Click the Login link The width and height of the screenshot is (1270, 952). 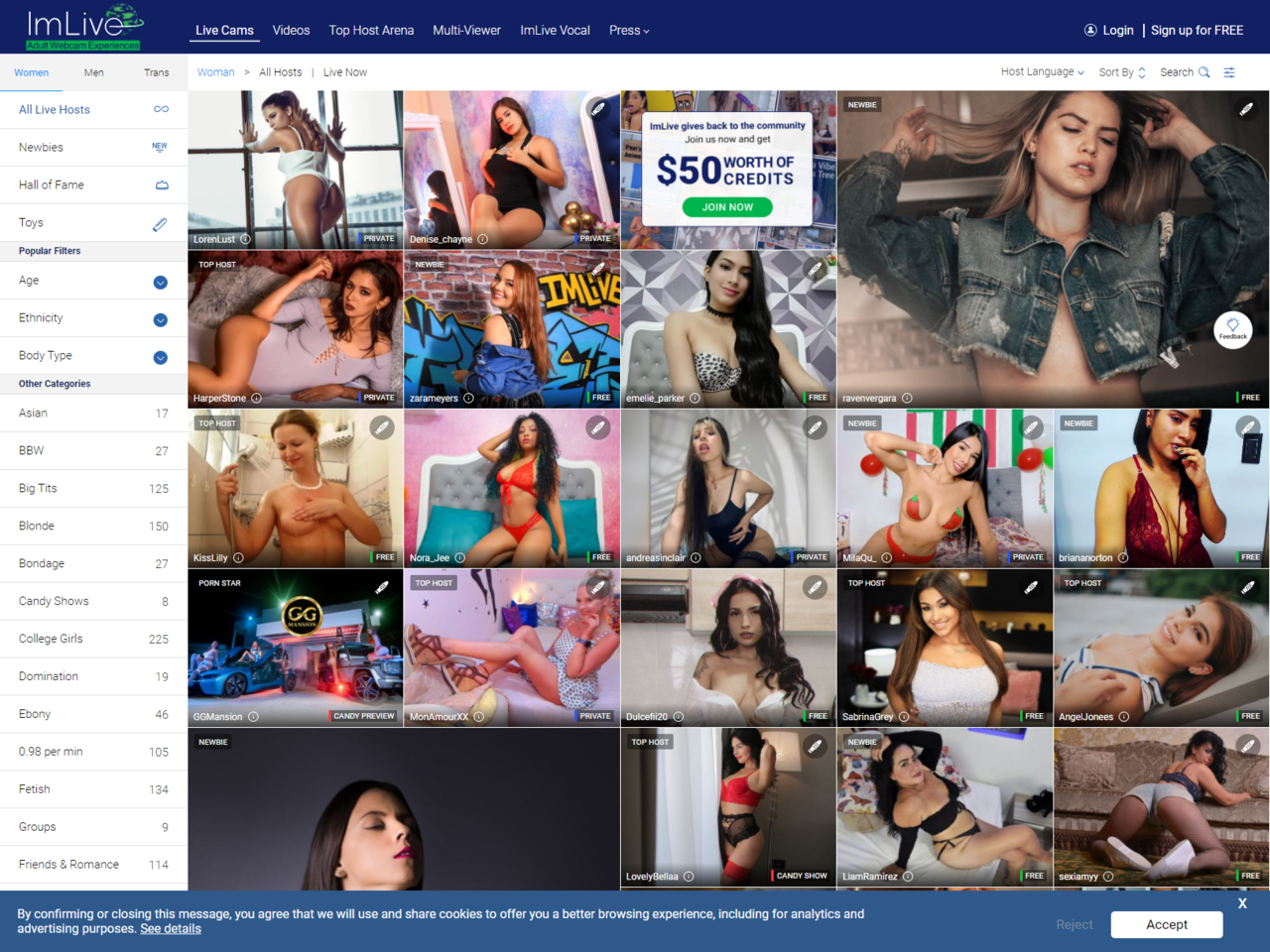click(x=1117, y=31)
